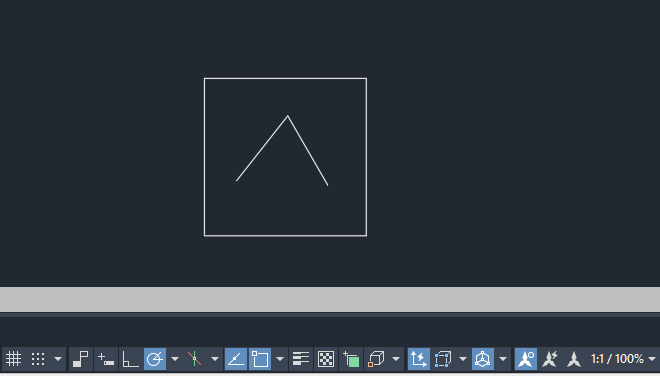Open 3D Object Snap options arrow
The height and width of the screenshot is (376, 660).
396,359
